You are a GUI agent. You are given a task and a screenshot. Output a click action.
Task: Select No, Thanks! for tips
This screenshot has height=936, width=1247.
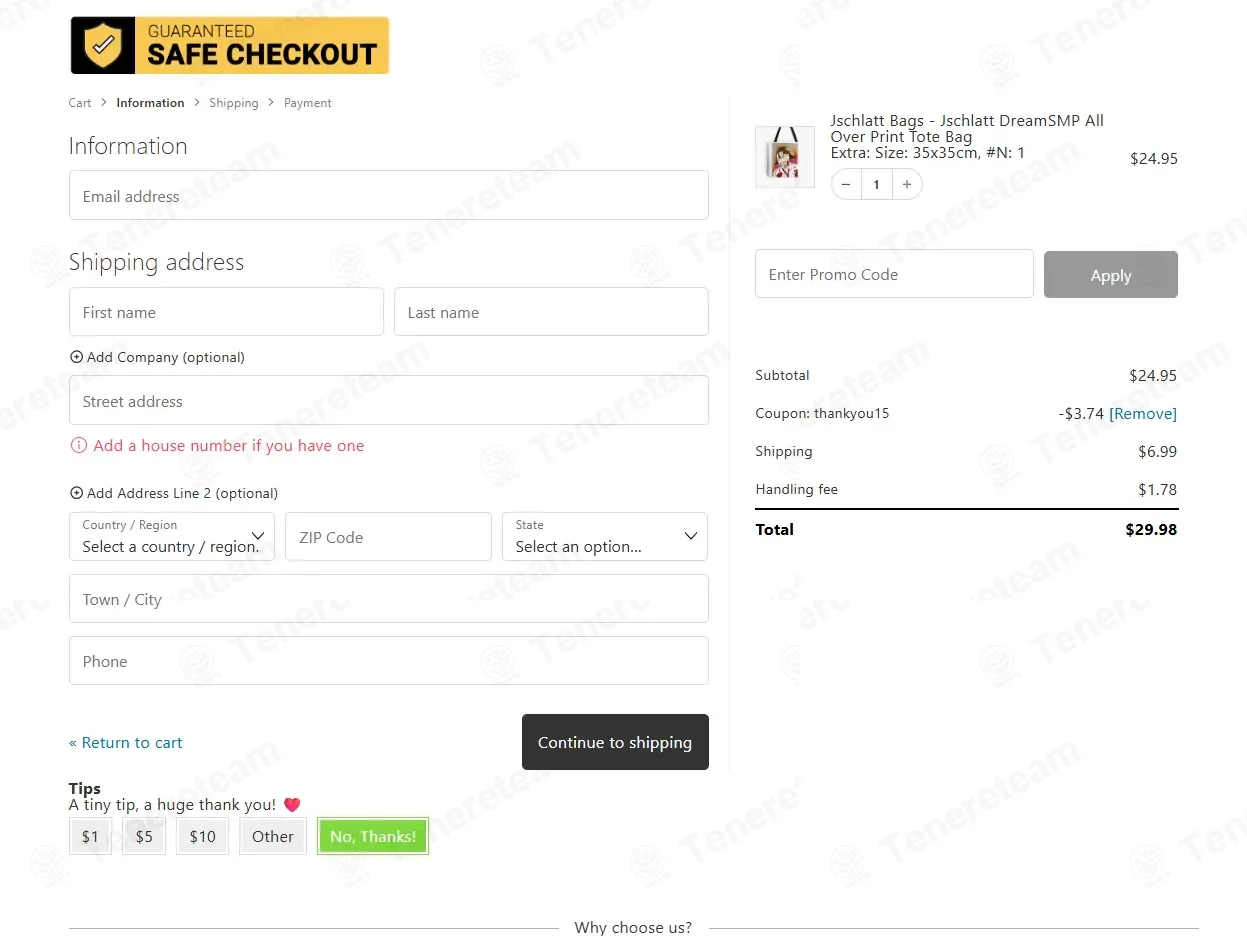pos(373,836)
